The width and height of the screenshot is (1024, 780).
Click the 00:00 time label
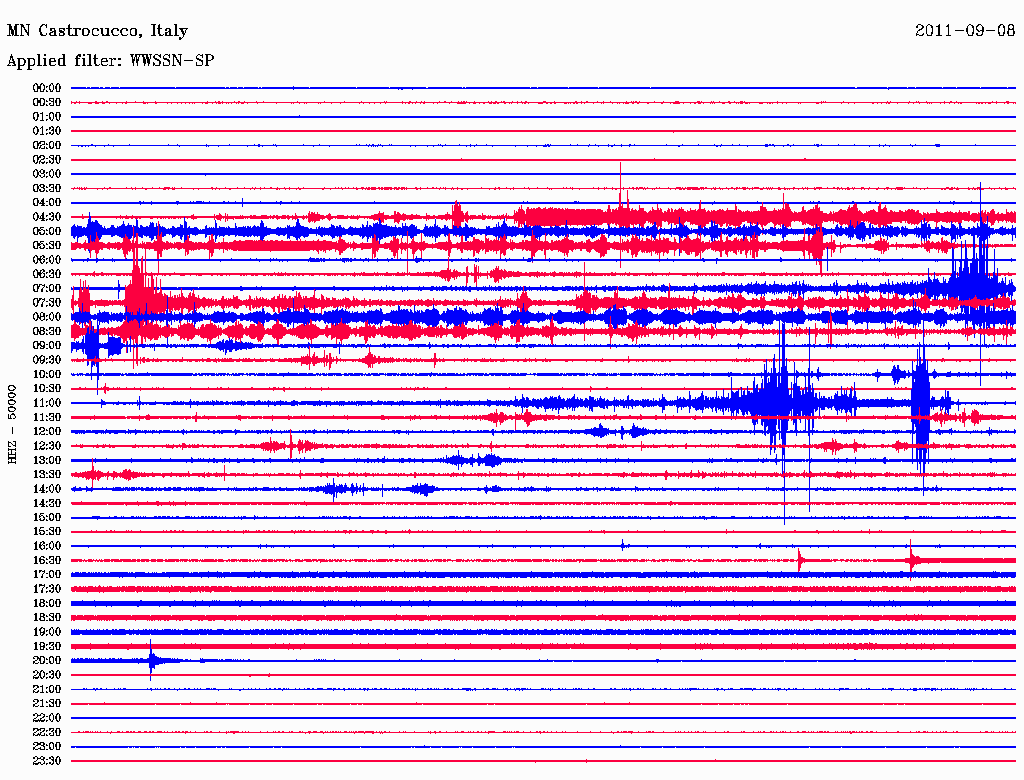46,88
